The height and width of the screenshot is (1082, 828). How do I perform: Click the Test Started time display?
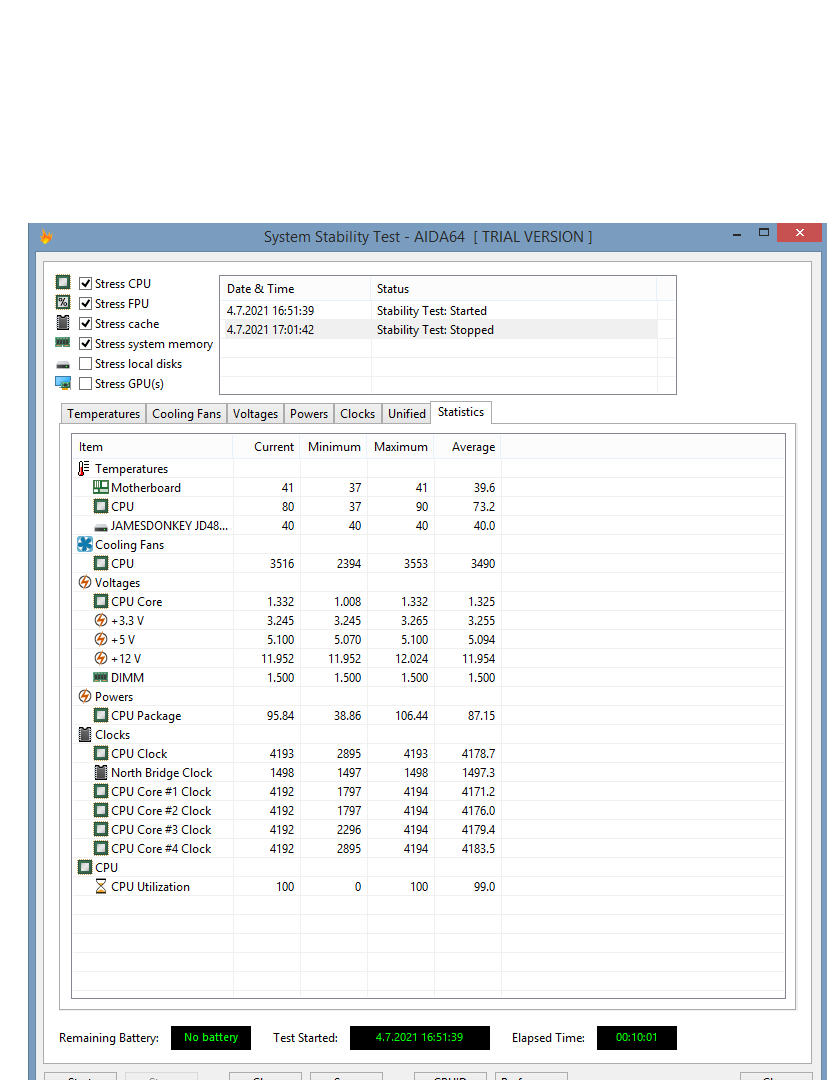point(420,1037)
